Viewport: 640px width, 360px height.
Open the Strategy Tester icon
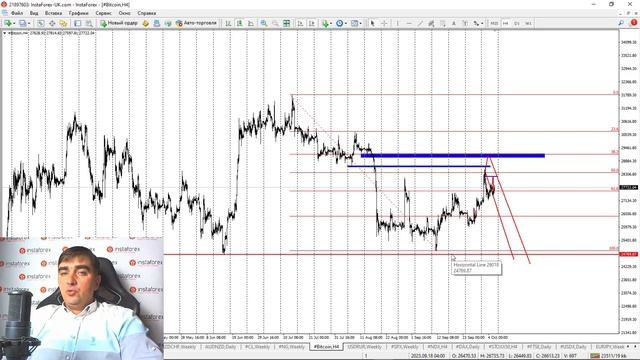pyautogui.click(x=89, y=23)
